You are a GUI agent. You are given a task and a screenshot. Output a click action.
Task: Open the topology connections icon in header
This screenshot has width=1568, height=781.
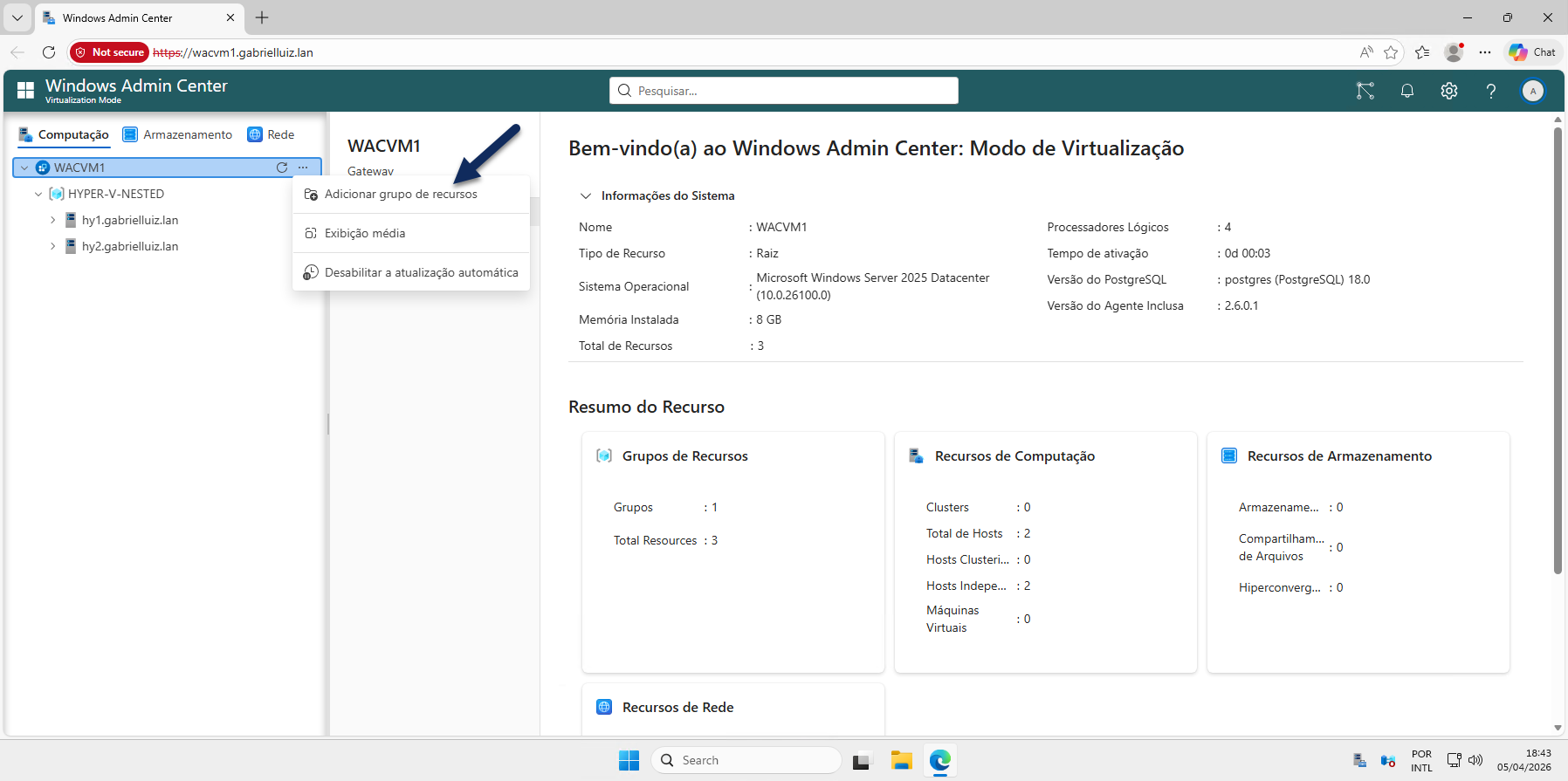(1365, 91)
